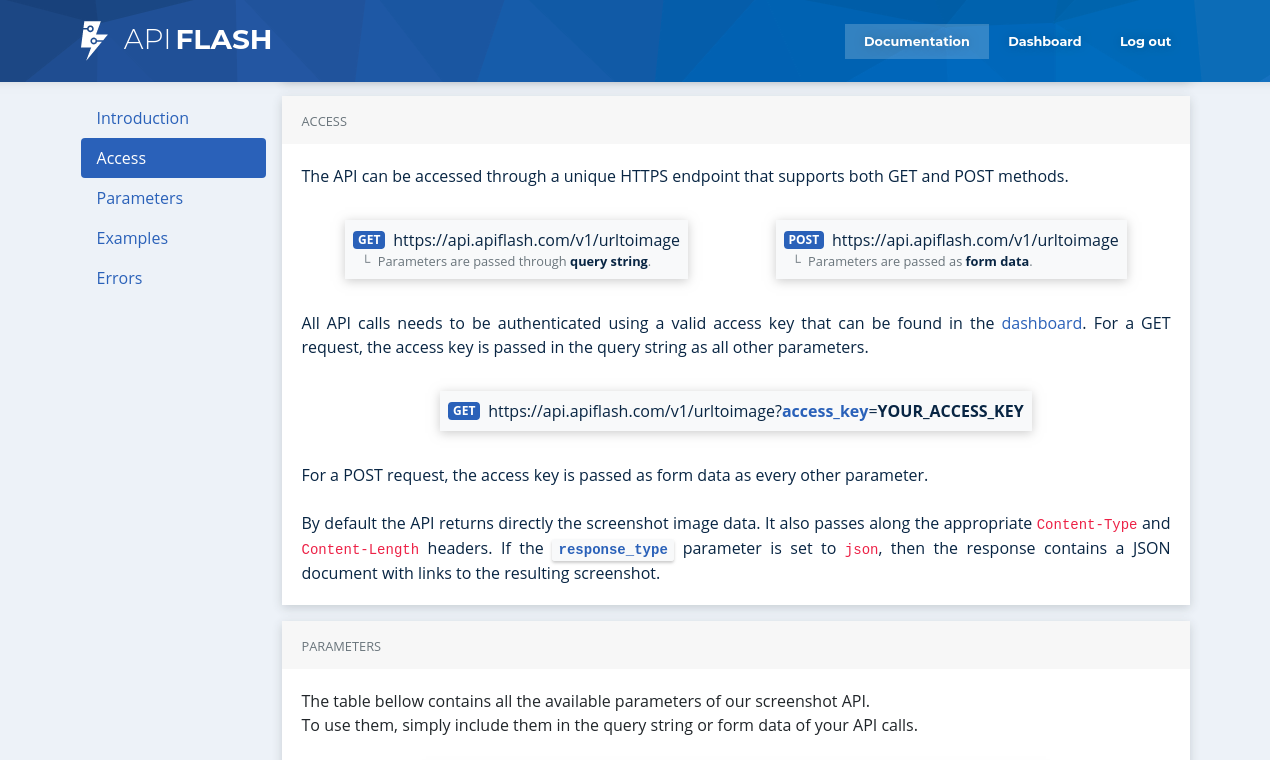1270x760 pixels.
Task: Open Errors in the sidebar
Action: 173,278
